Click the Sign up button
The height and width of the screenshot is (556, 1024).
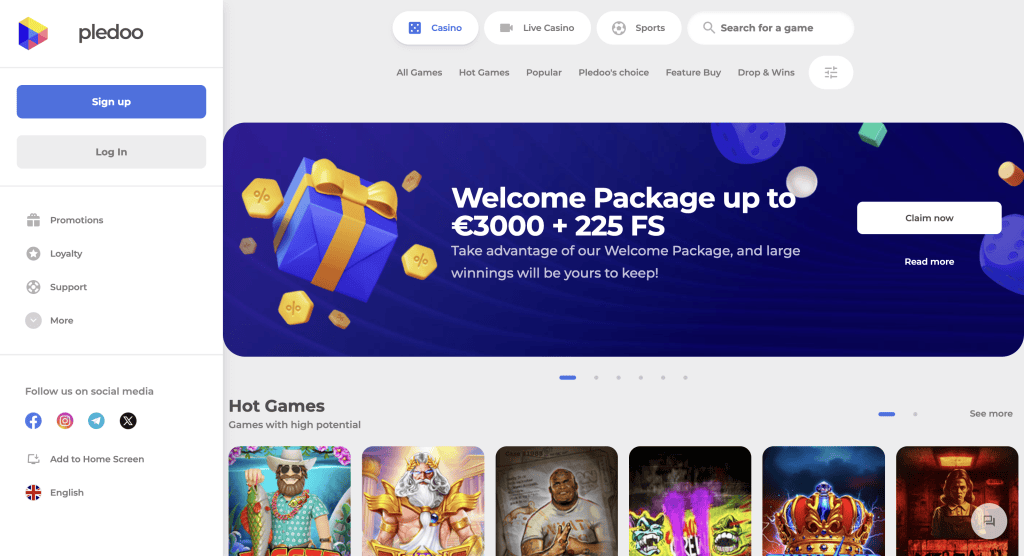click(x=112, y=102)
